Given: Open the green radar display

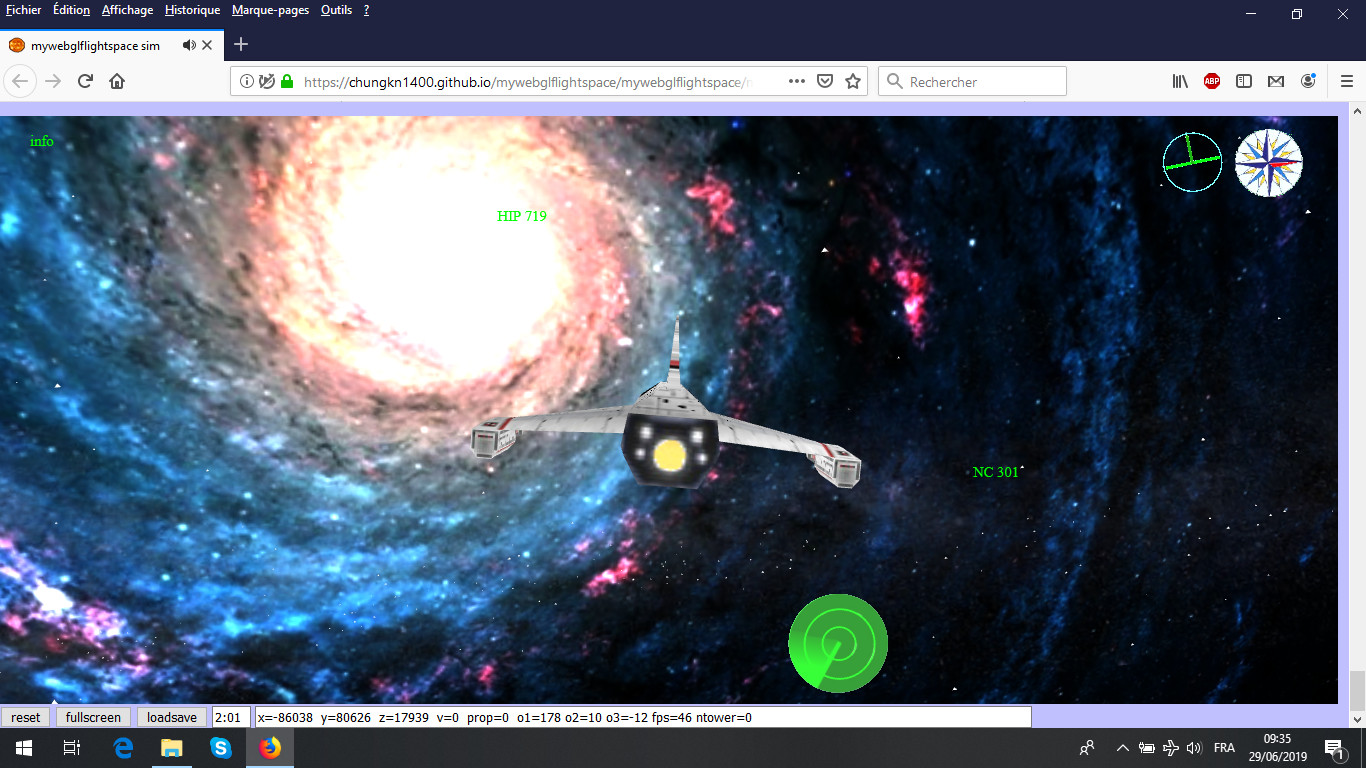Looking at the screenshot, I should pyautogui.click(x=836, y=643).
